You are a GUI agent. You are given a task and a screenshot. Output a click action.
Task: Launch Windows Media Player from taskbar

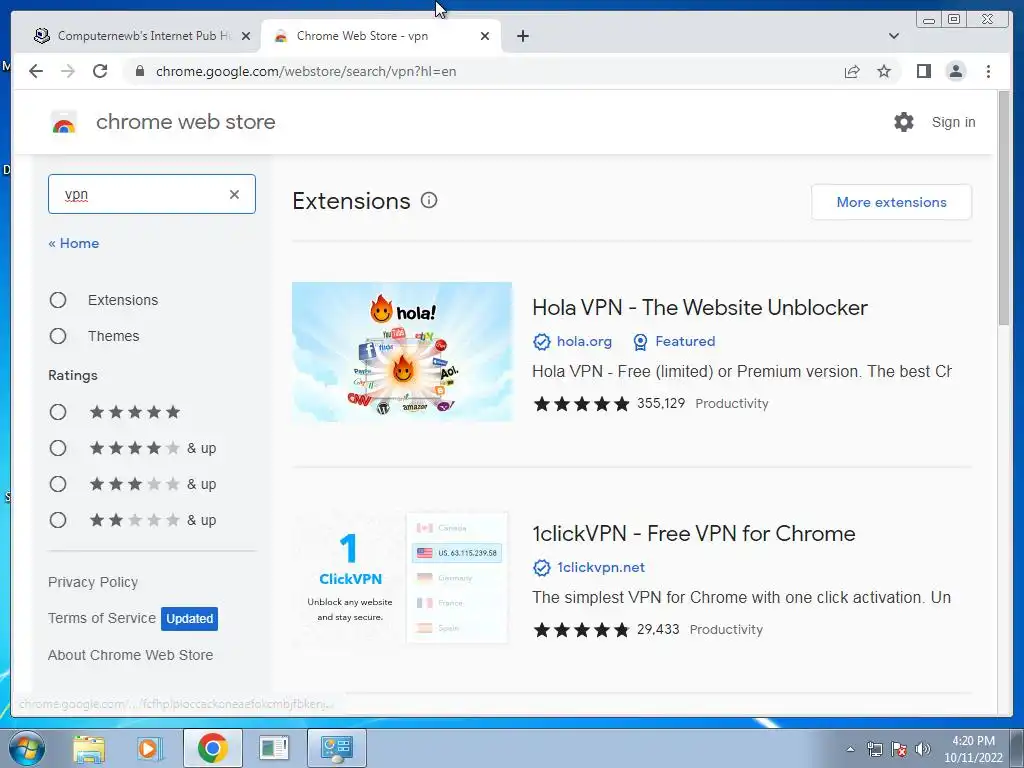click(x=150, y=748)
